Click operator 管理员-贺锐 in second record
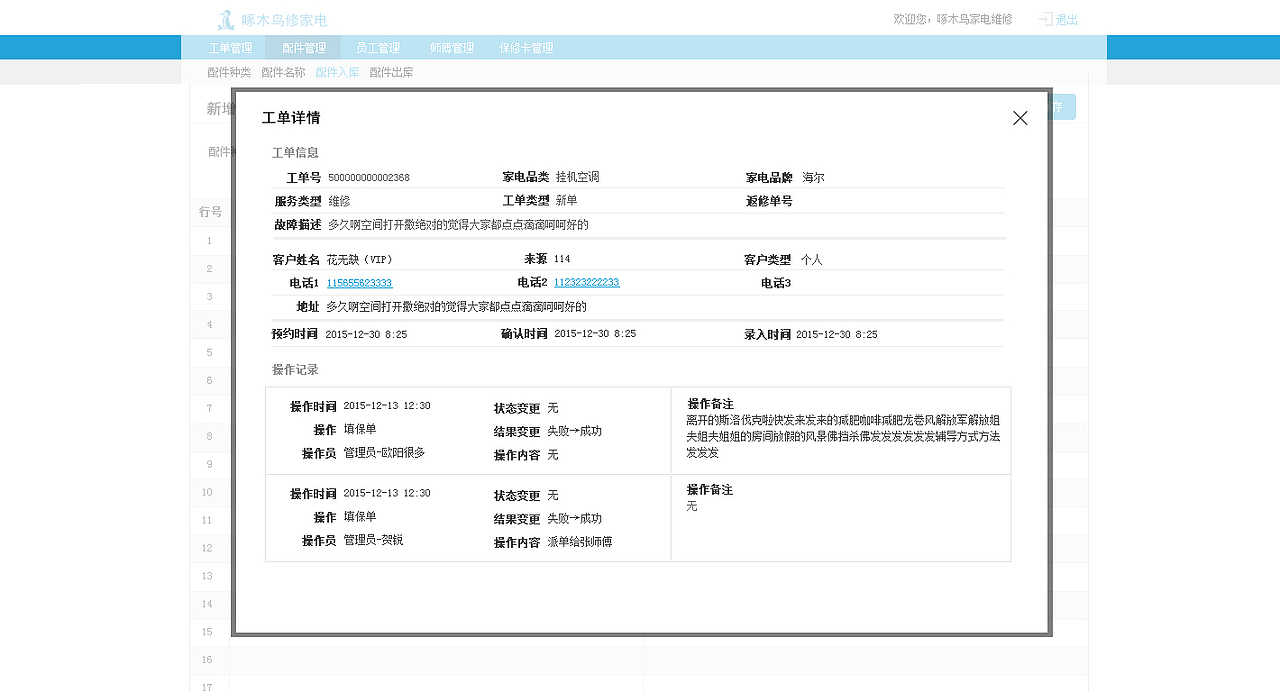Screen dimensions: 1280x692 tap(373, 540)
